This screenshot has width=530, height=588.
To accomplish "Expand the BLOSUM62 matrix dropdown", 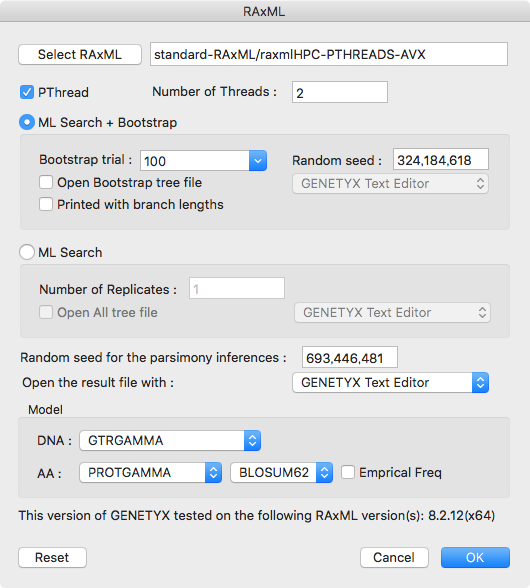I will point(281,473).
